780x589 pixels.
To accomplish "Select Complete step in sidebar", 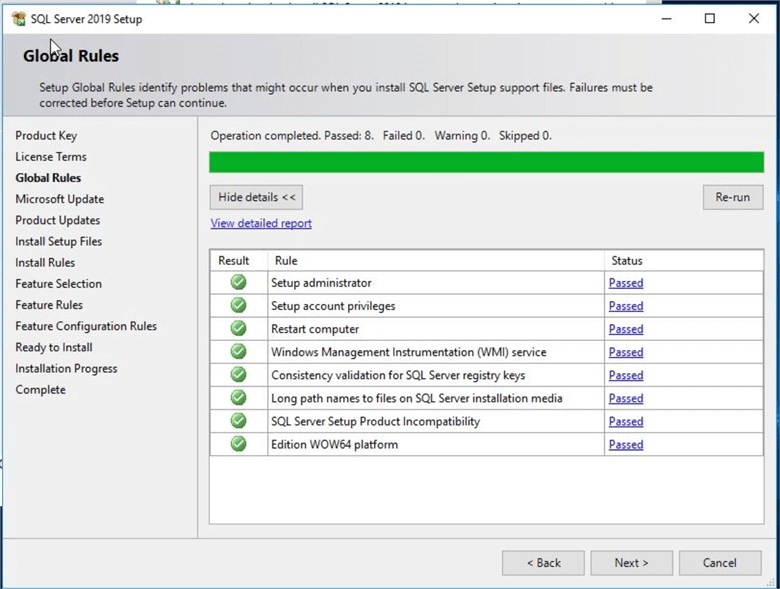I will [40, 390].
